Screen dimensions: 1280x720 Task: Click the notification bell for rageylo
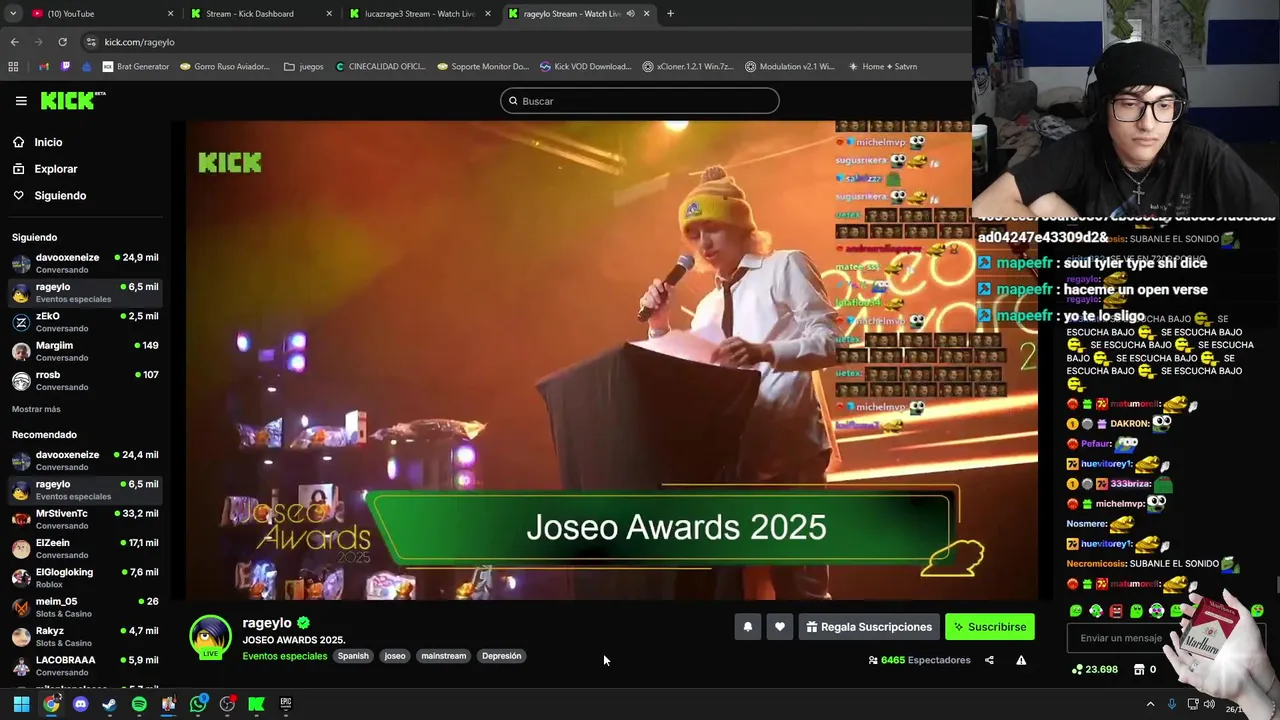[747, 627]
